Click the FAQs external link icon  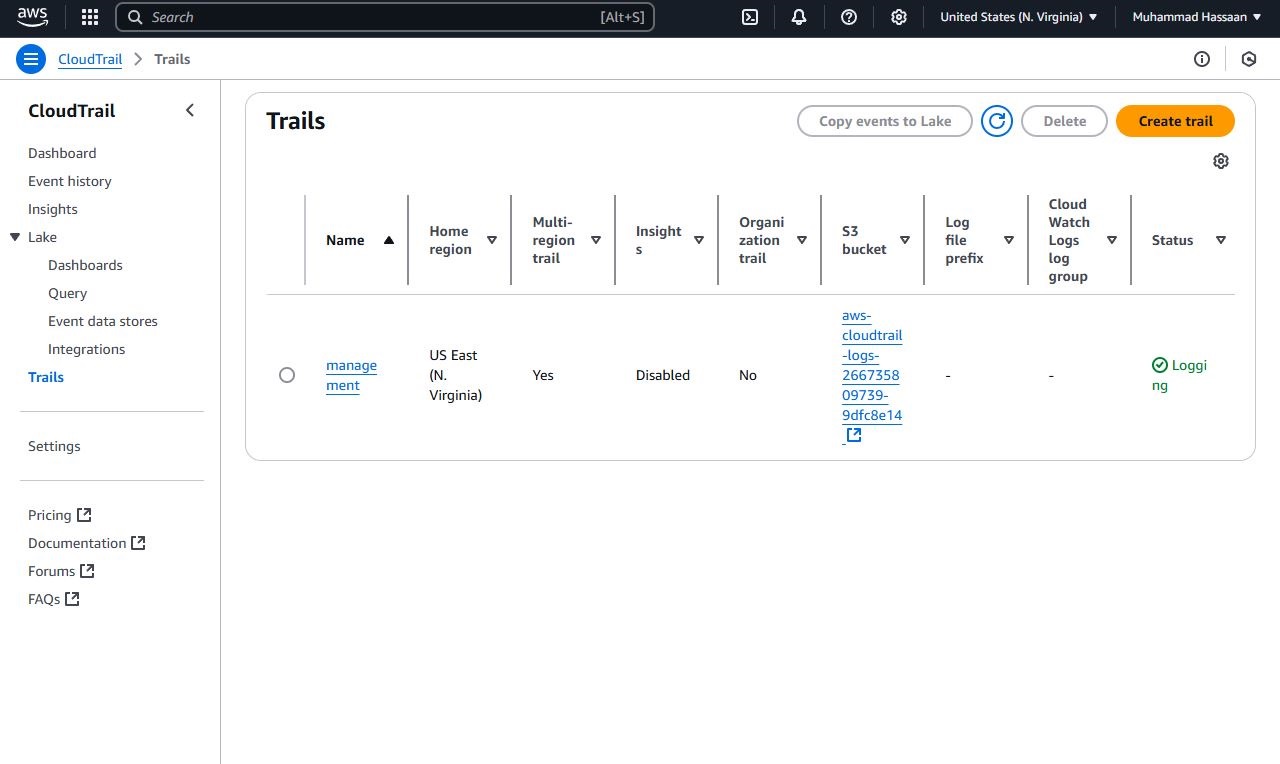[x=72, y=599]
